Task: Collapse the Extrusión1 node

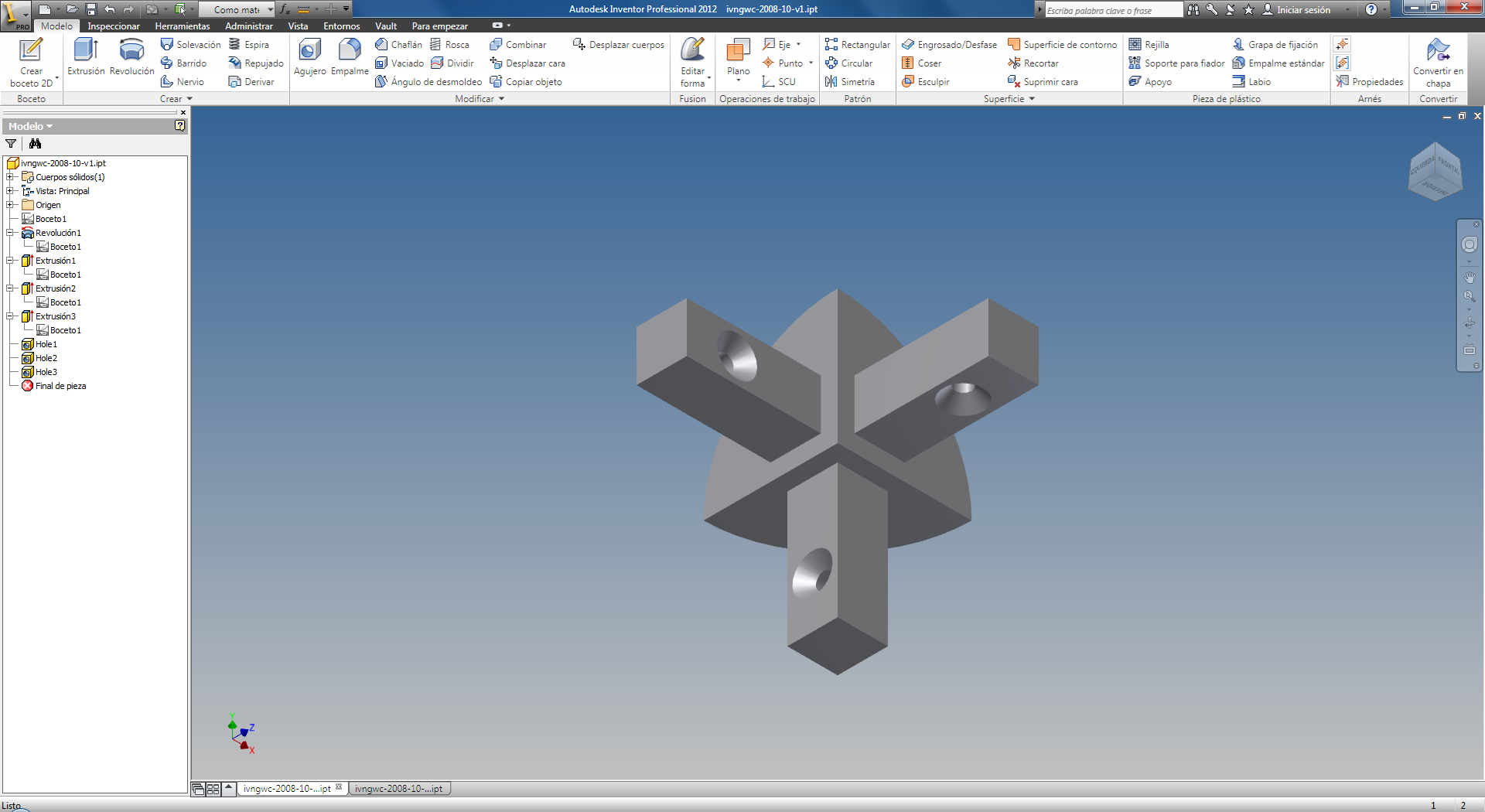Action: click(10, 261)
